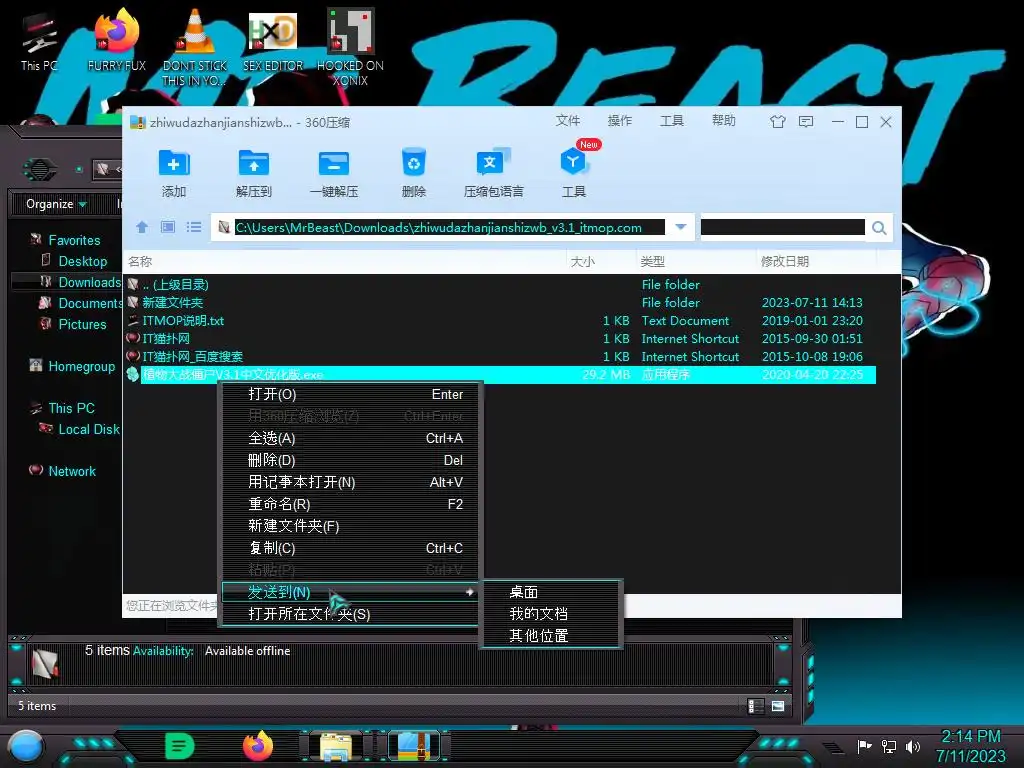The image size is (1024, 768).
Task: Open the FURRY FUX Firefox desktop icon
Action: [x=117, y=40]
